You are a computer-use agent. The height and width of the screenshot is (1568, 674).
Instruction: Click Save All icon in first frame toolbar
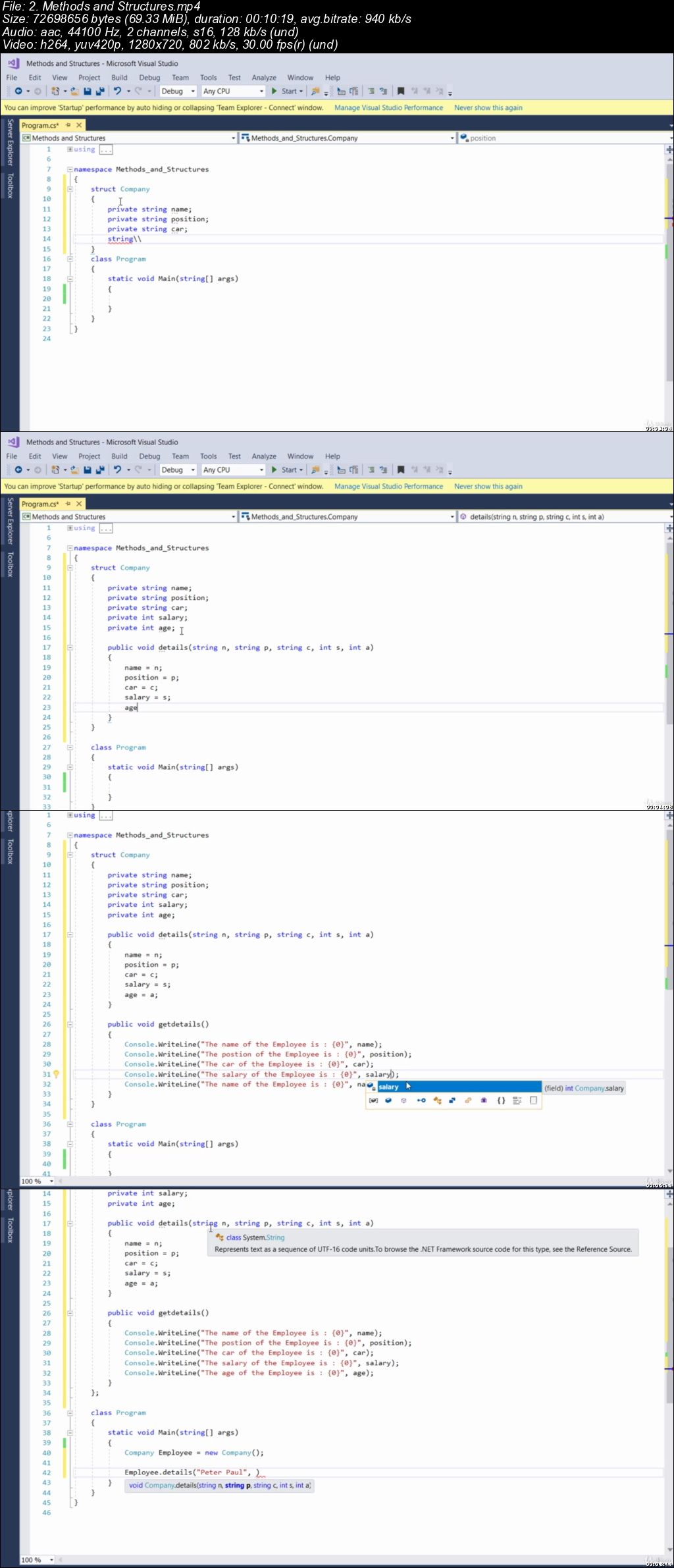coord(100,92)
